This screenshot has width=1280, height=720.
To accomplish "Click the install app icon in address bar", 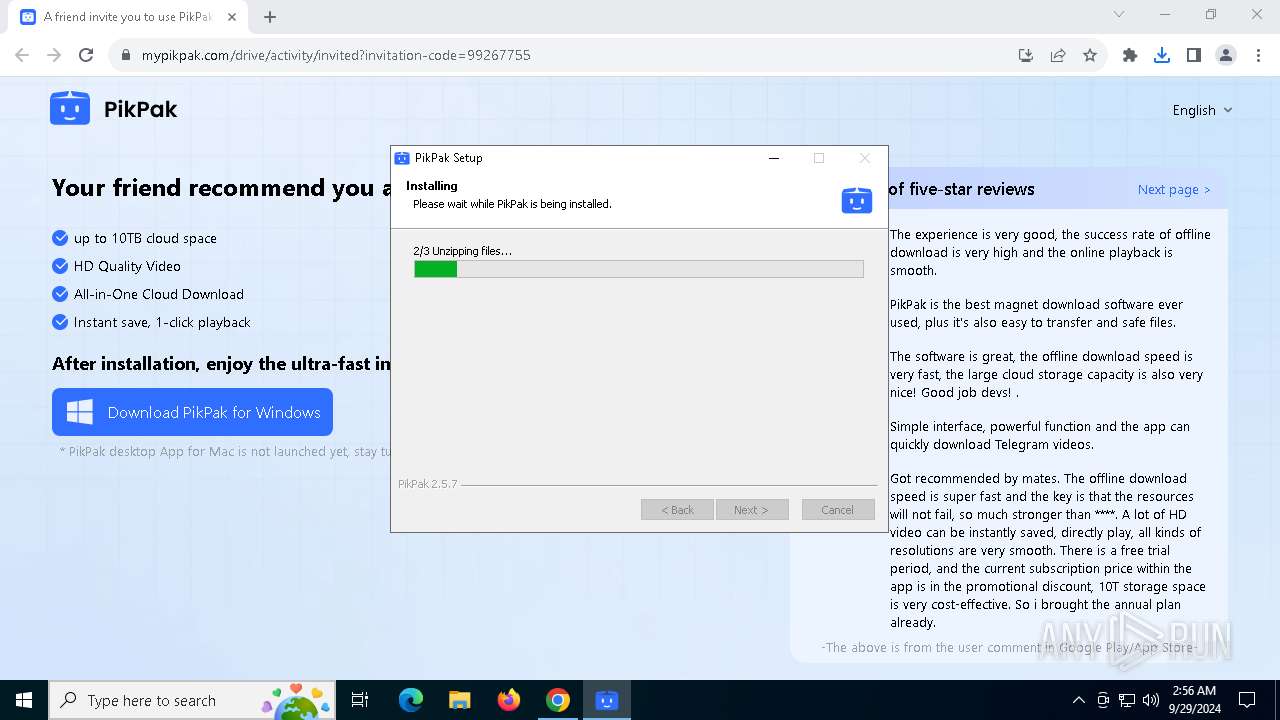I will [x=1026, y=55].
